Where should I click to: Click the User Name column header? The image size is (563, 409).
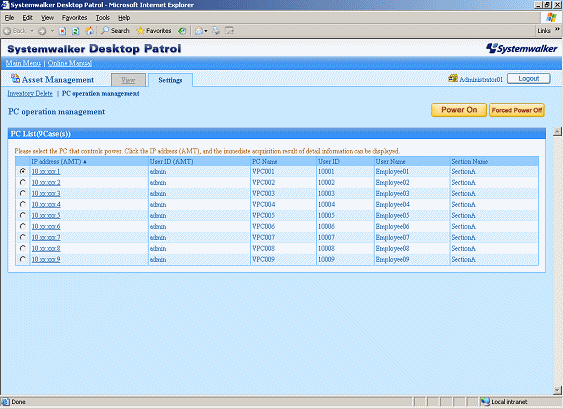coord(390,162)
